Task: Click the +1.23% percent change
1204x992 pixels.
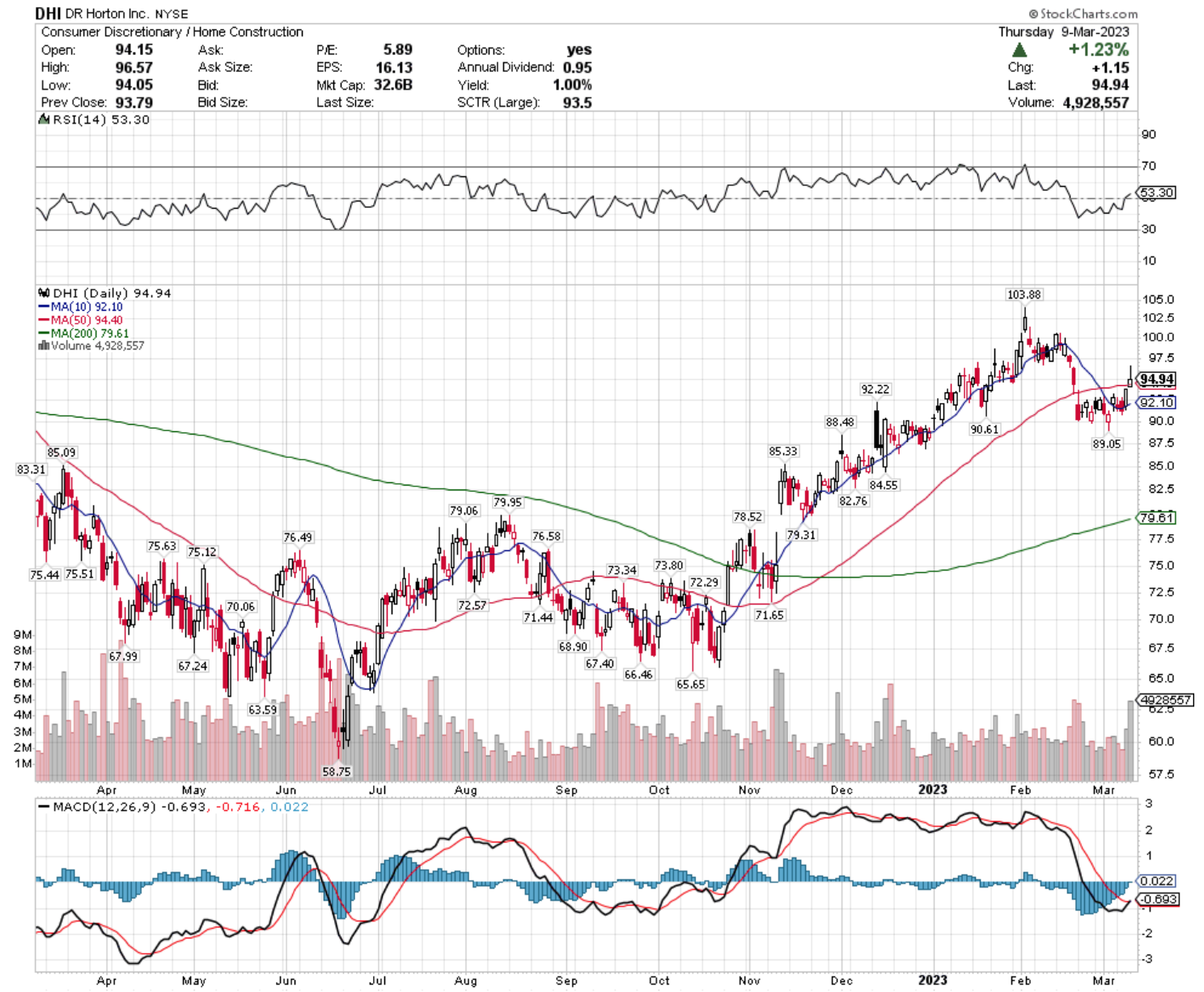Action: pos(1099,49)
